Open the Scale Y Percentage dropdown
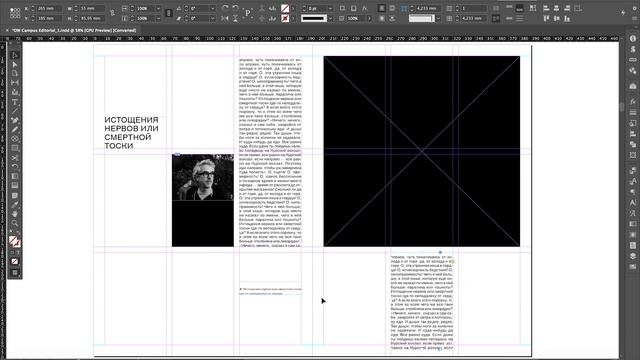The image size is (640, 360). (x=158, y=18)
